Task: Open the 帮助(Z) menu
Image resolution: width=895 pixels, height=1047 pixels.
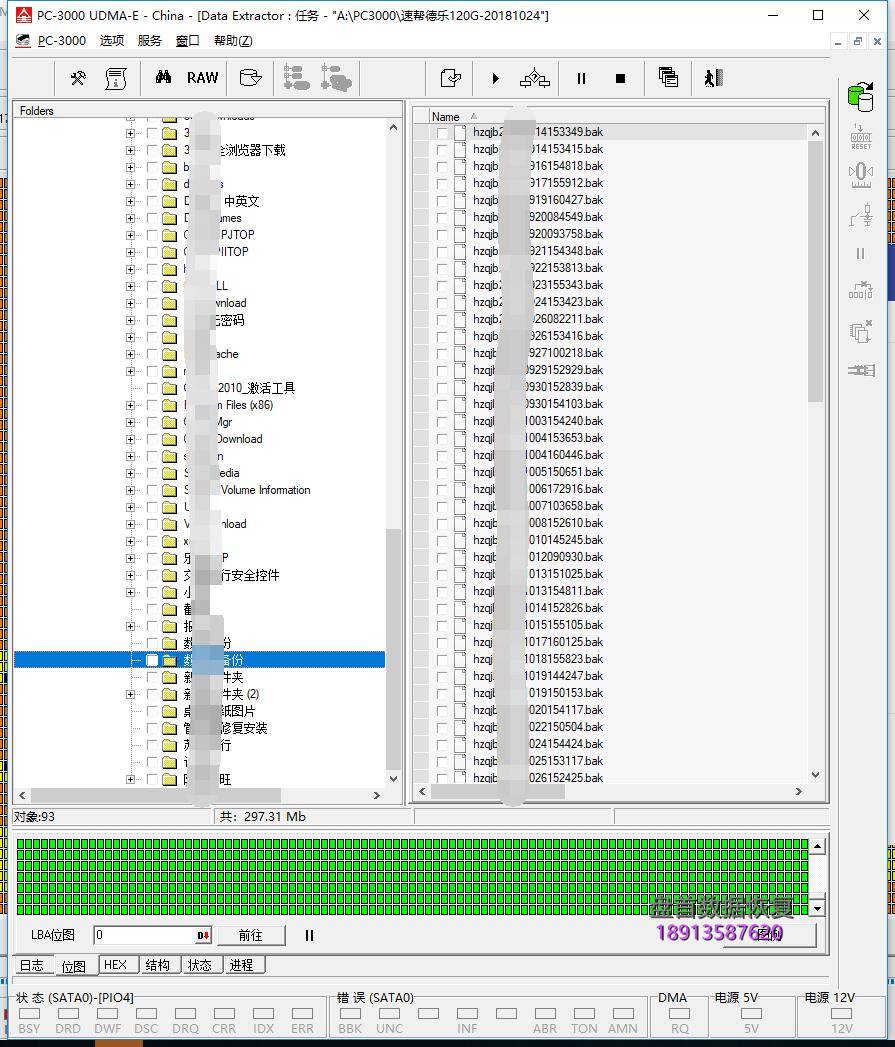Action: 233,41
